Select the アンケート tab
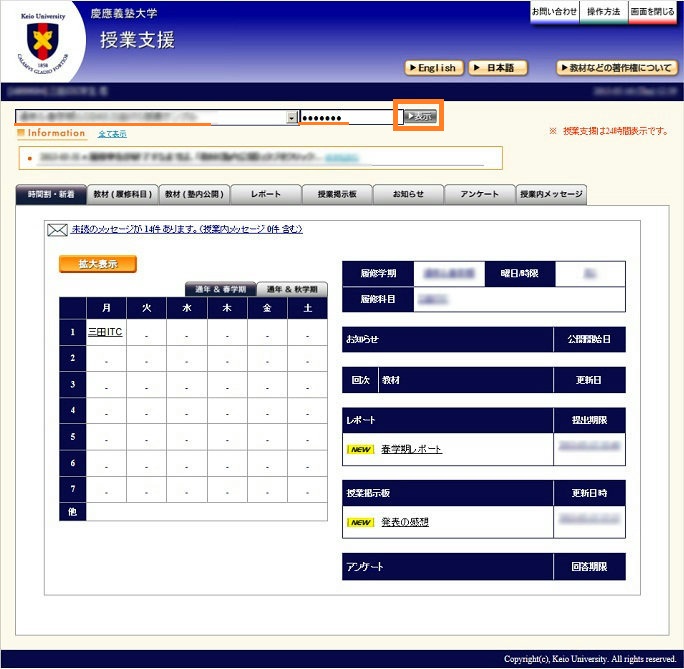 (480, 194)
